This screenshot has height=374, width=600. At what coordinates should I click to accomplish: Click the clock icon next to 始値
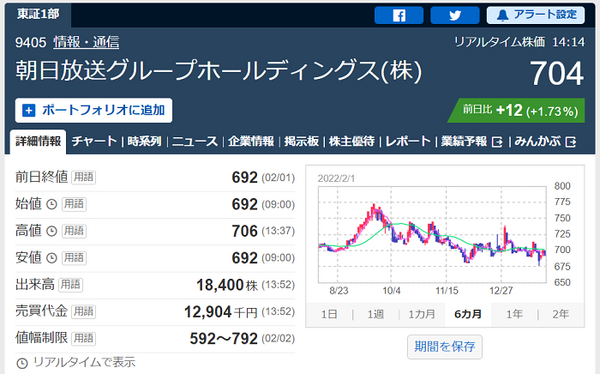52,204
